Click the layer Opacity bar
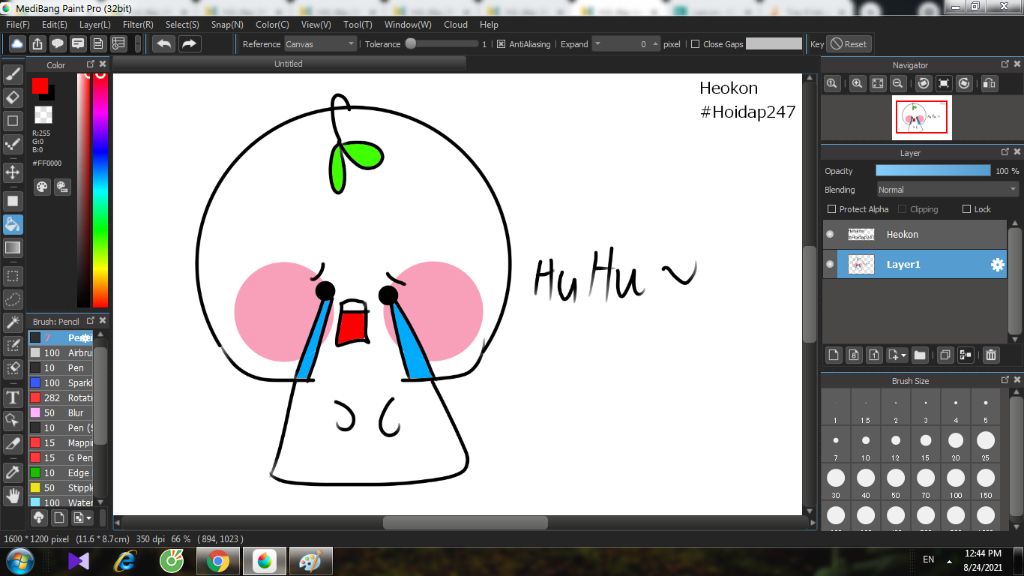The image size is (1024, 576). 933,170
